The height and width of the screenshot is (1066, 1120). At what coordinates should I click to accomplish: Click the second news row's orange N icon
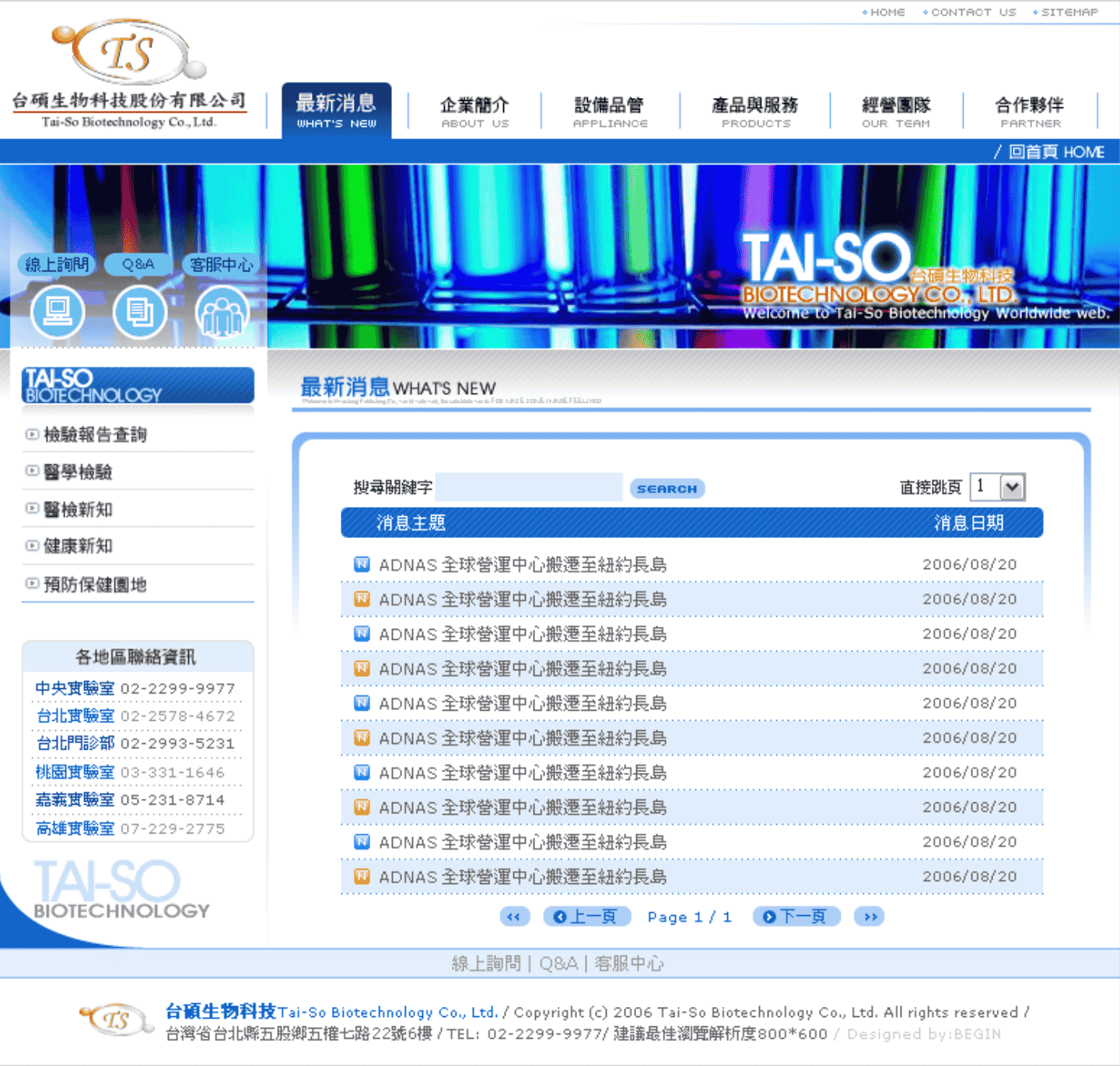(362, 599)
